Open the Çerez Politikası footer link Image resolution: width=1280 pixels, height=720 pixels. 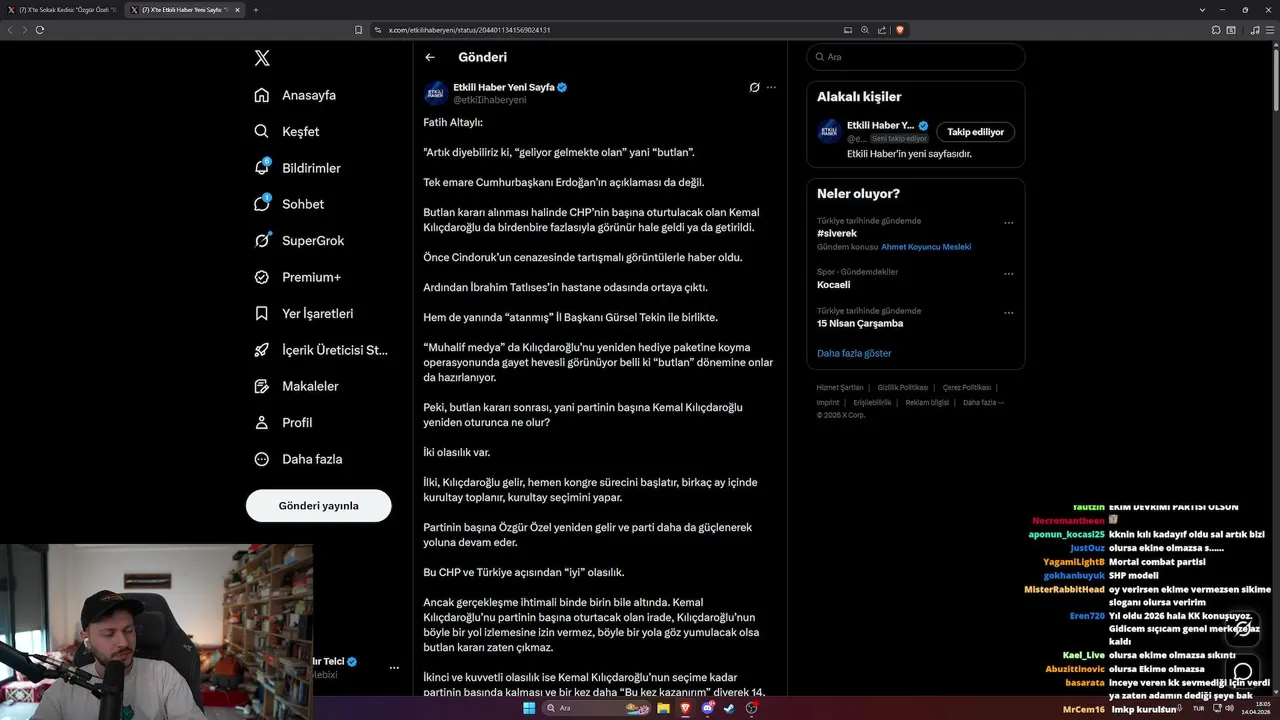click(967, 387)
